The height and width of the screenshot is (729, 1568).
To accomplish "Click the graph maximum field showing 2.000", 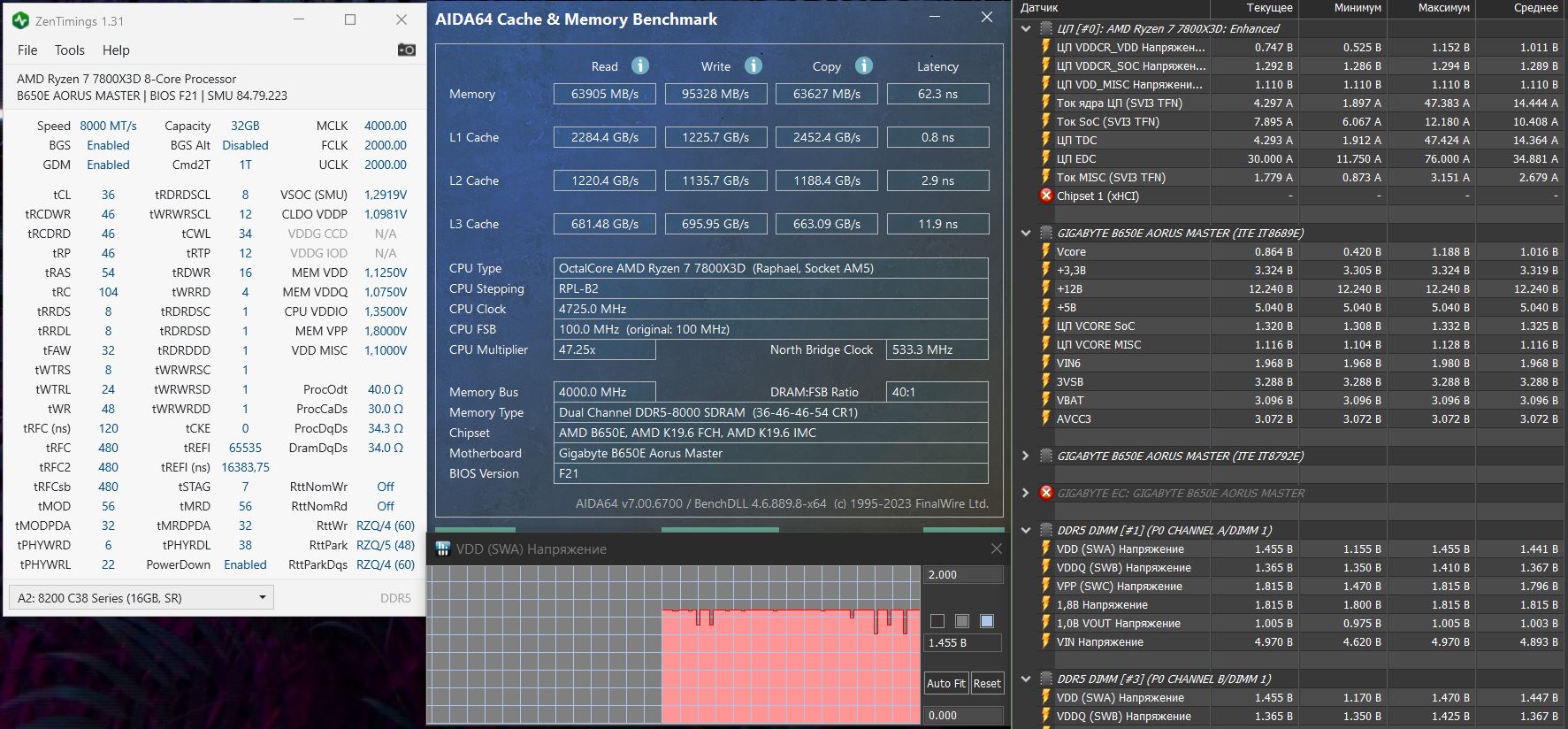I will (963, 574).
